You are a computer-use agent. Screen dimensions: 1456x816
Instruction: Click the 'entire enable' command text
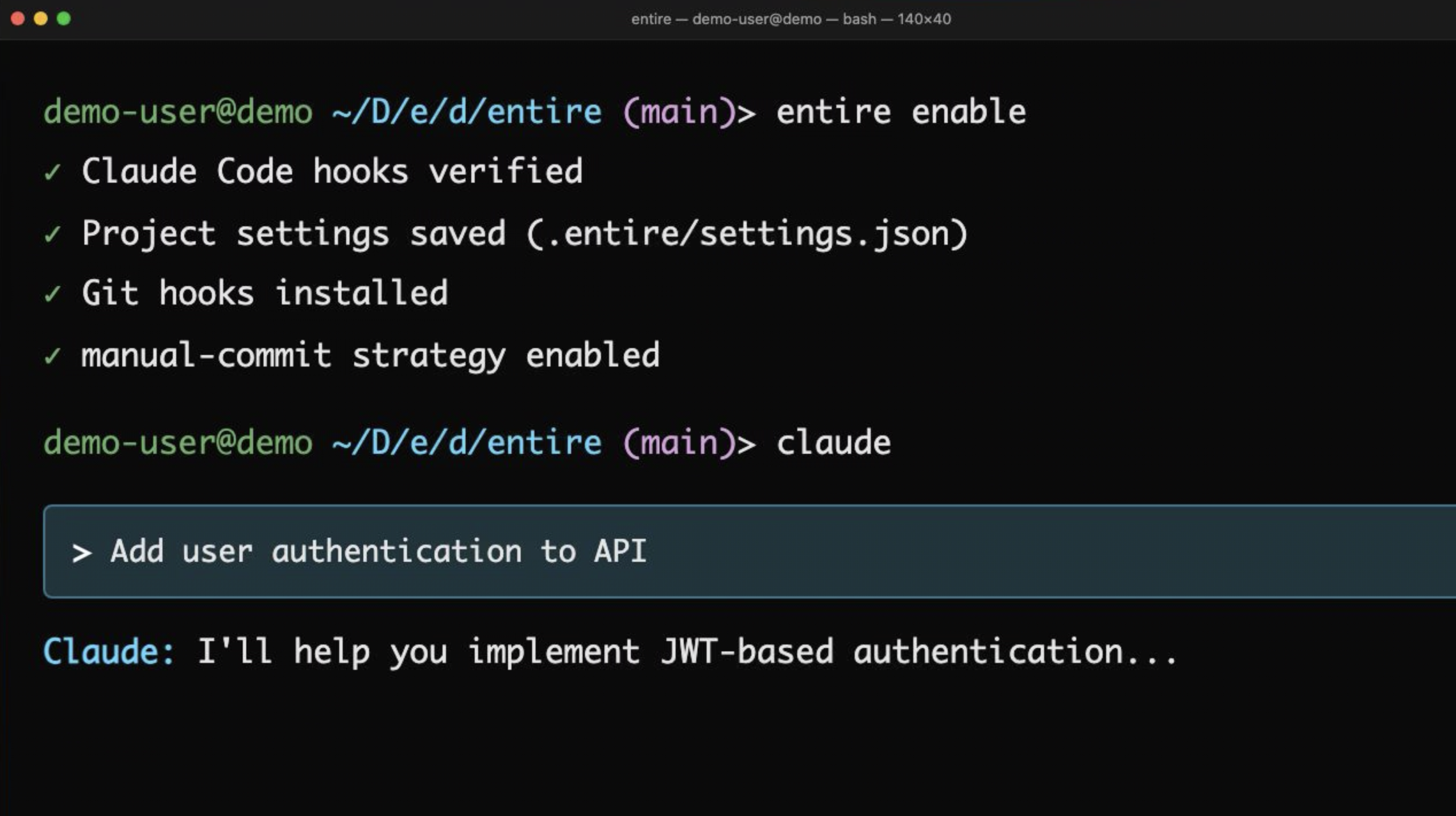901,112
